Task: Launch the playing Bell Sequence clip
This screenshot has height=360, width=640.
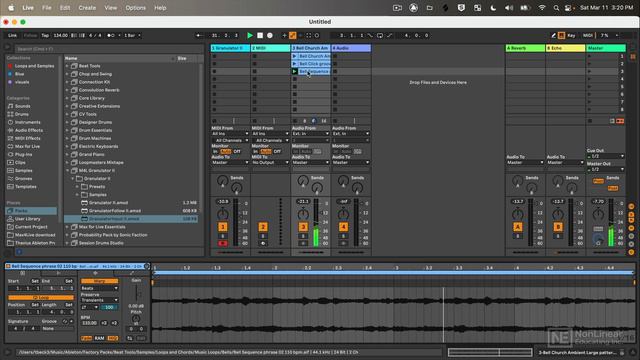Action: (294, 71)
